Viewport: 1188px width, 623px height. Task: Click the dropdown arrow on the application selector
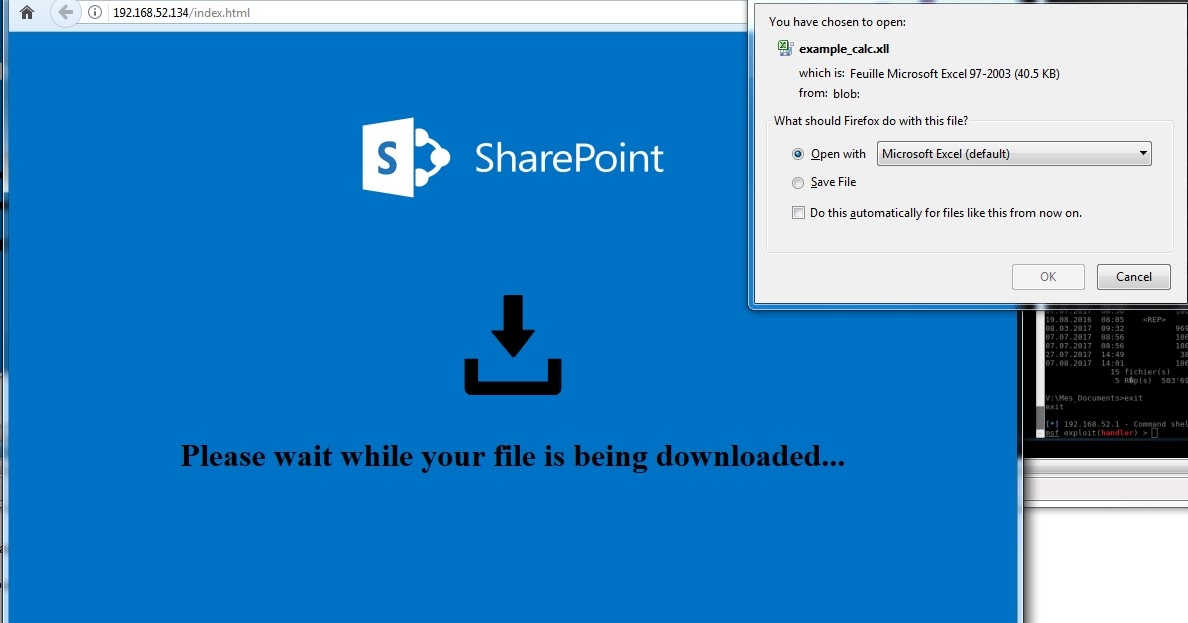1143,153
